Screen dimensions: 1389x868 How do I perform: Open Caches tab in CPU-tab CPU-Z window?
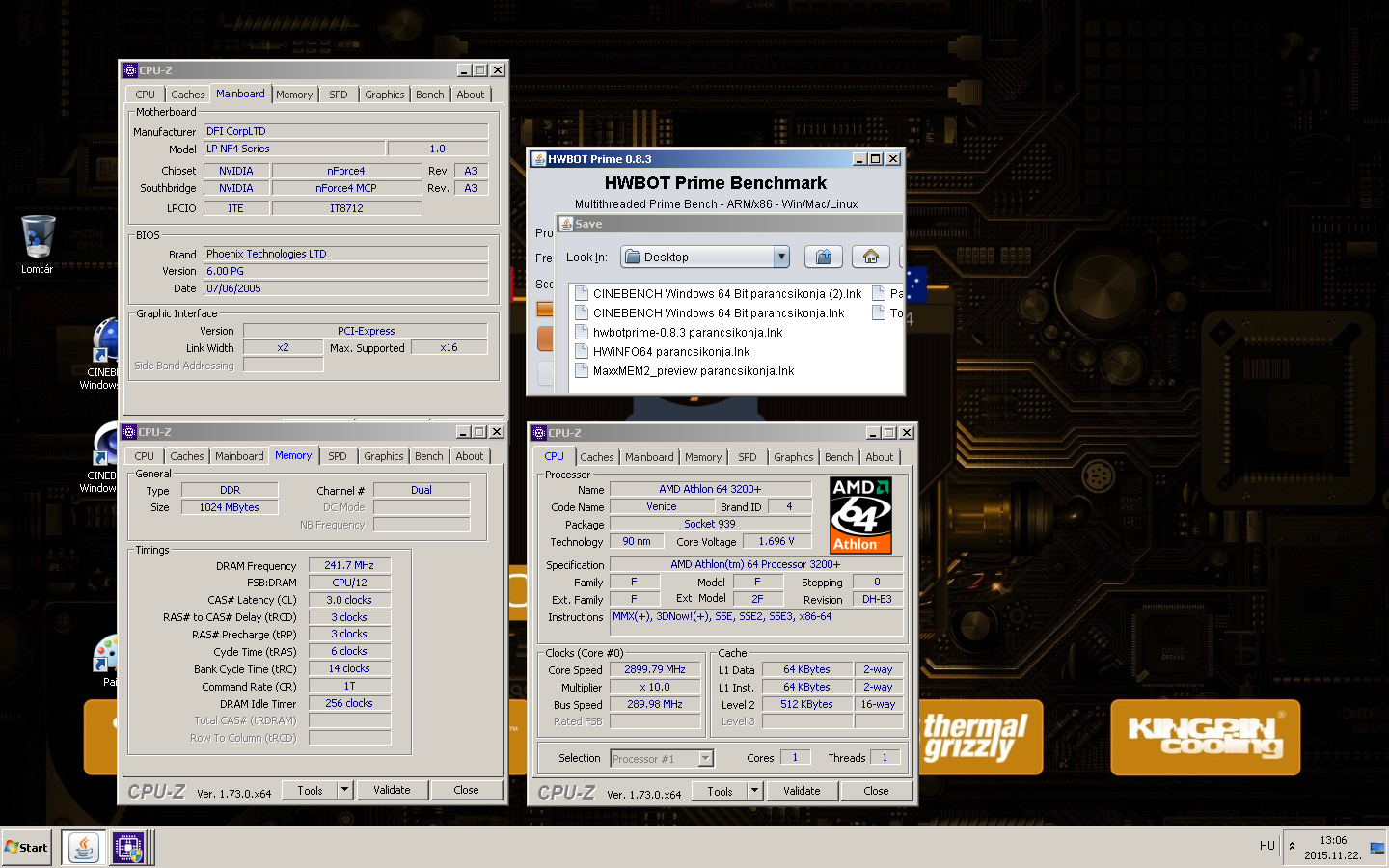[x=597, y=457]
